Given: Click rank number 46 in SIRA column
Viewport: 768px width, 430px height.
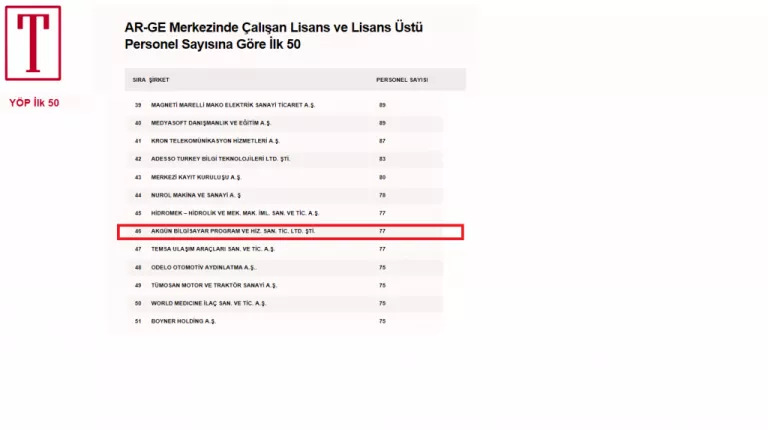Looking at the screenshot, I should [x=138, y=231].
